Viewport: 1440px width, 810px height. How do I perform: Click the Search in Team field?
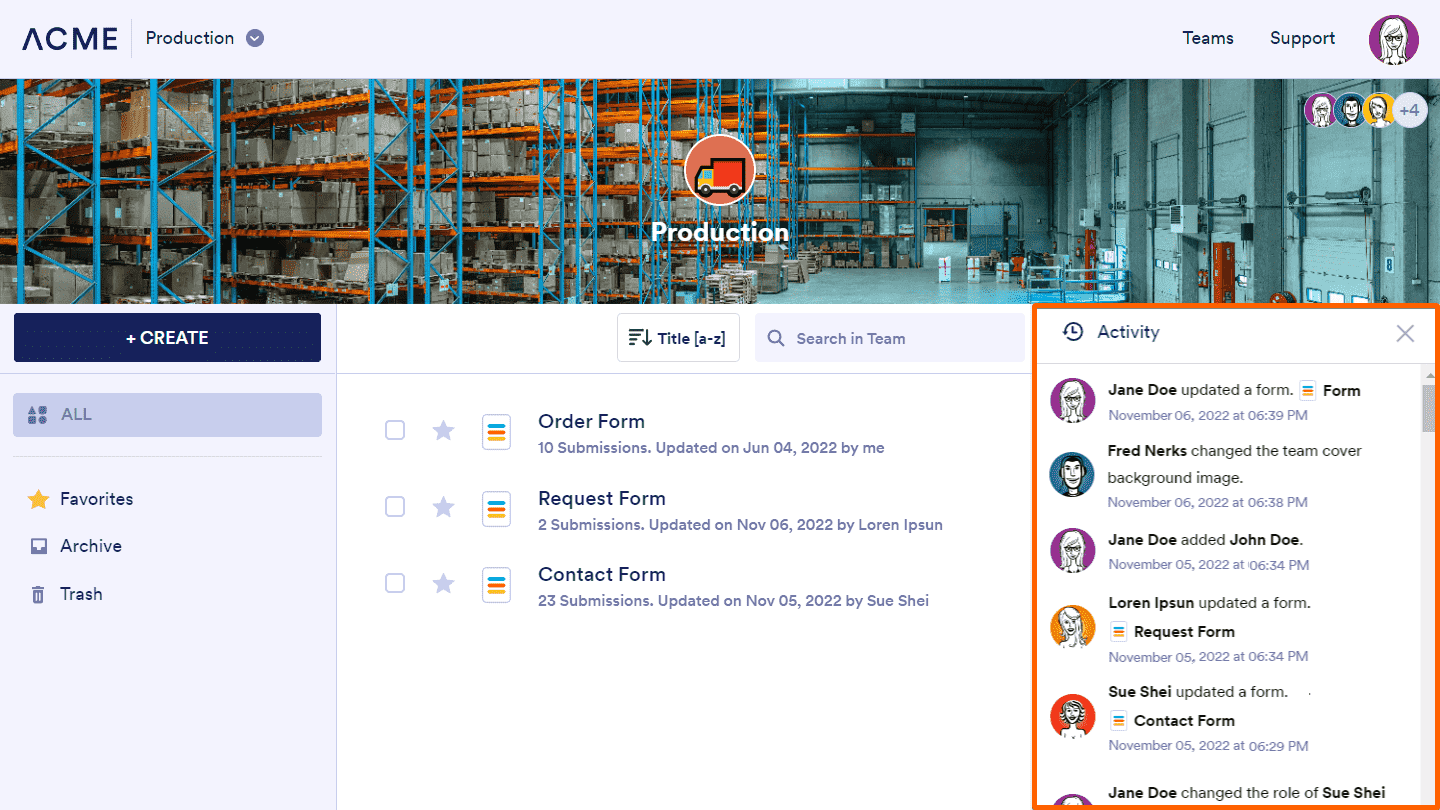[x=890, y=338]
